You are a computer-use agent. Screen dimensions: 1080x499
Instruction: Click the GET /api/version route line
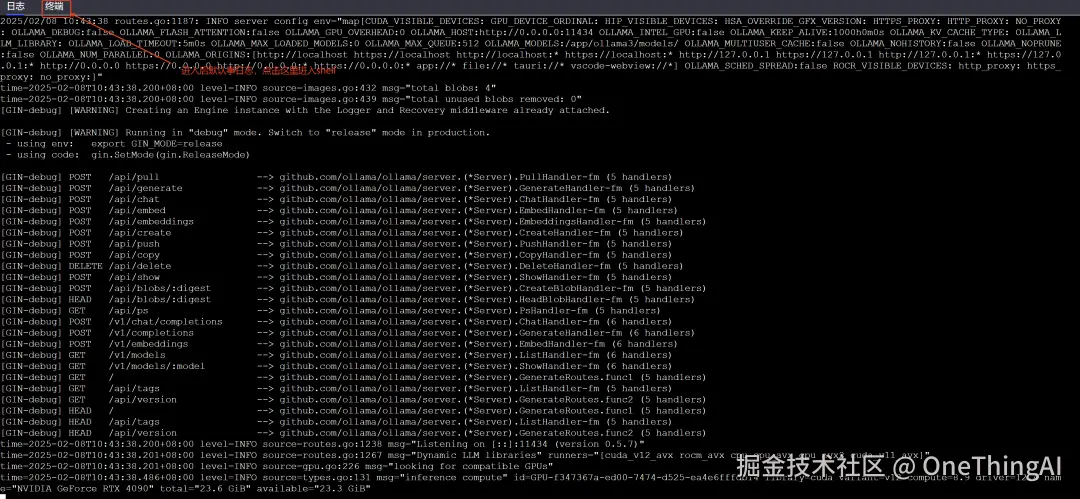point(353,399)
